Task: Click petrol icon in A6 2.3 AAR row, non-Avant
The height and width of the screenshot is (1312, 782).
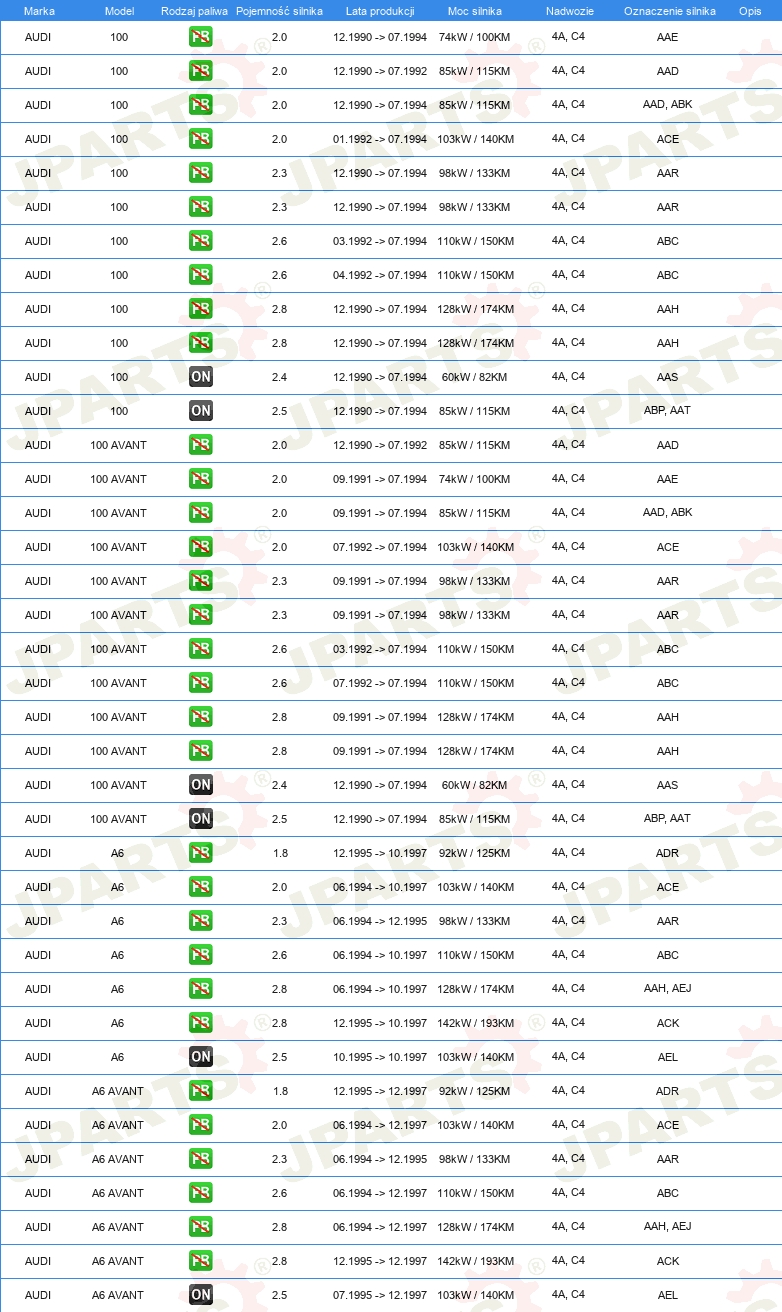Action: pos(200,921)
